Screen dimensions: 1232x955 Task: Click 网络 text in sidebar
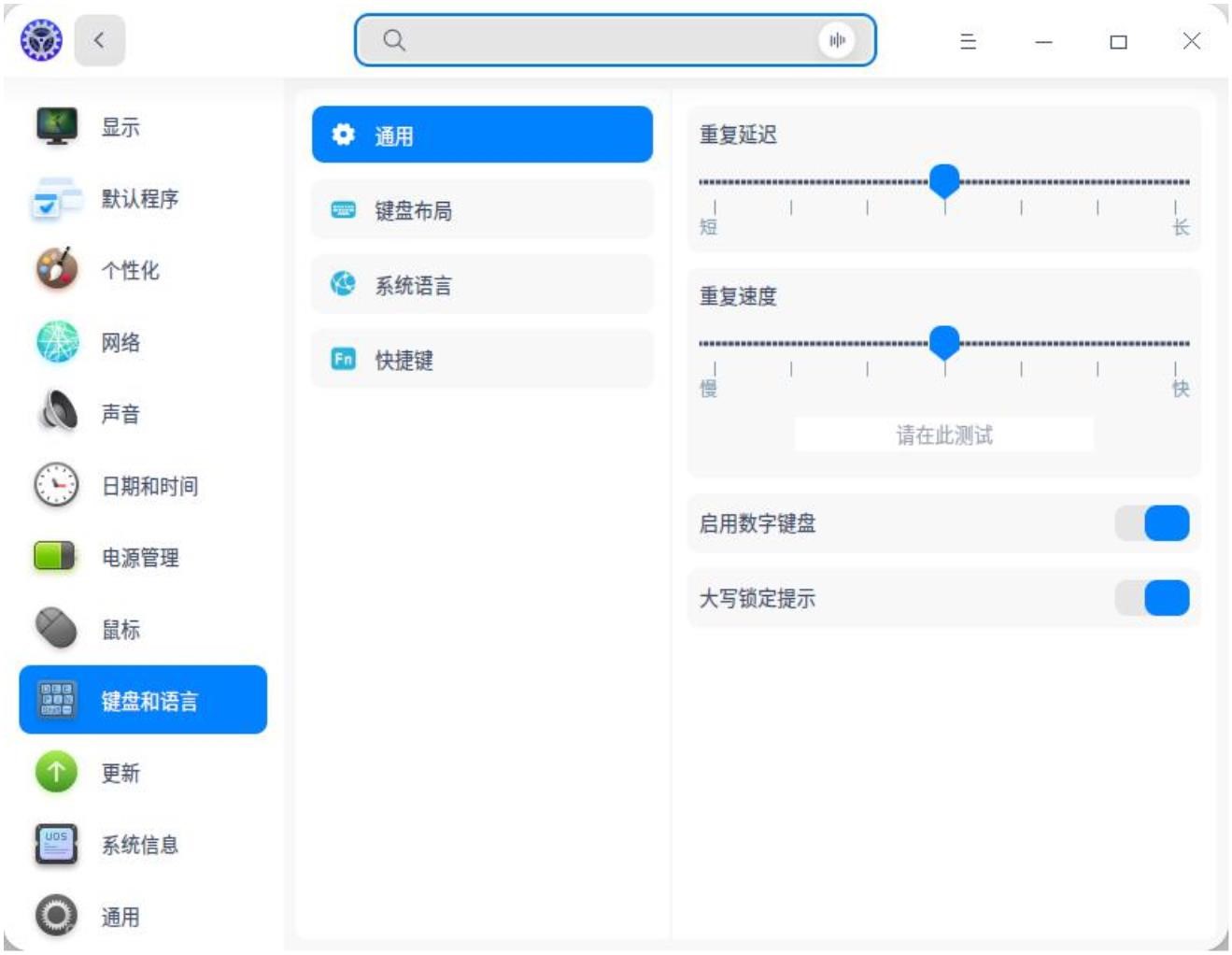pyautogui.click(x=120, y=342)
